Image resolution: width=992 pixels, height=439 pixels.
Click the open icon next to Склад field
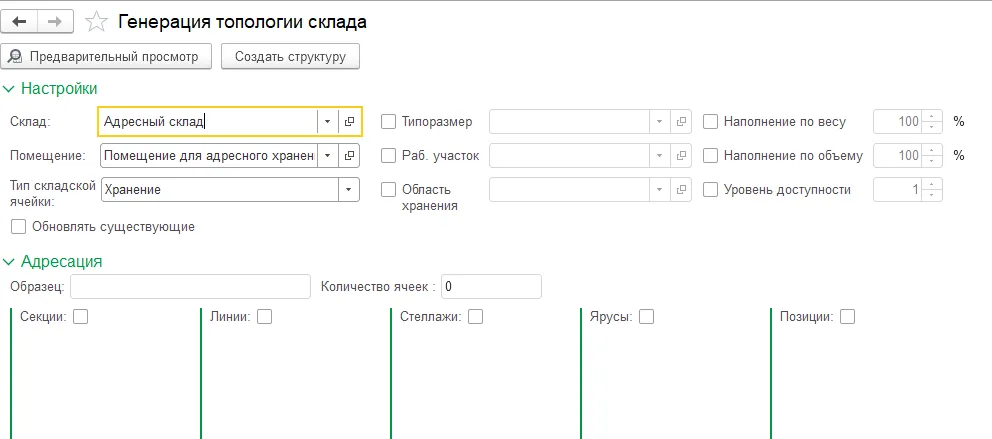click(349, 121)
